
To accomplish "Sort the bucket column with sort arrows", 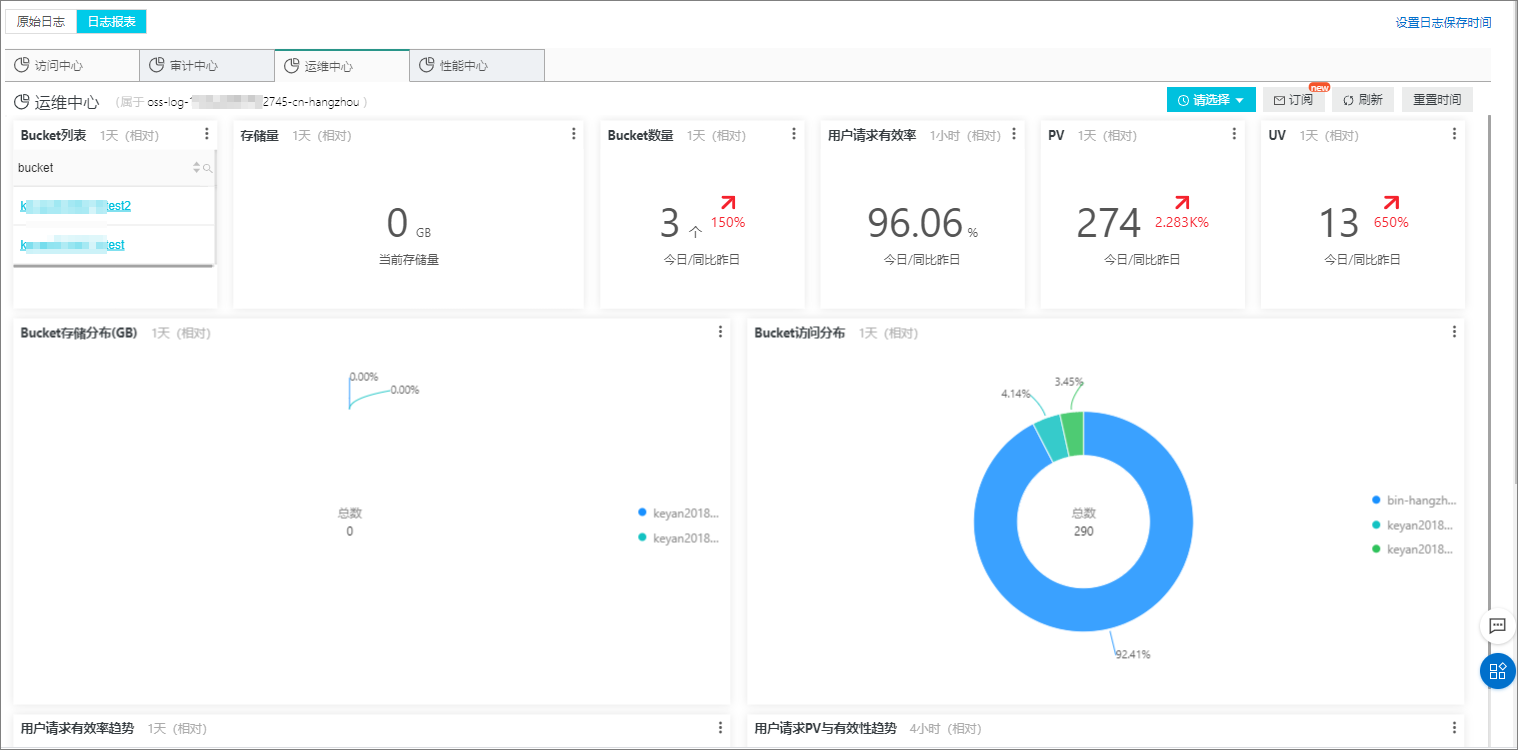I will point(197,169).
